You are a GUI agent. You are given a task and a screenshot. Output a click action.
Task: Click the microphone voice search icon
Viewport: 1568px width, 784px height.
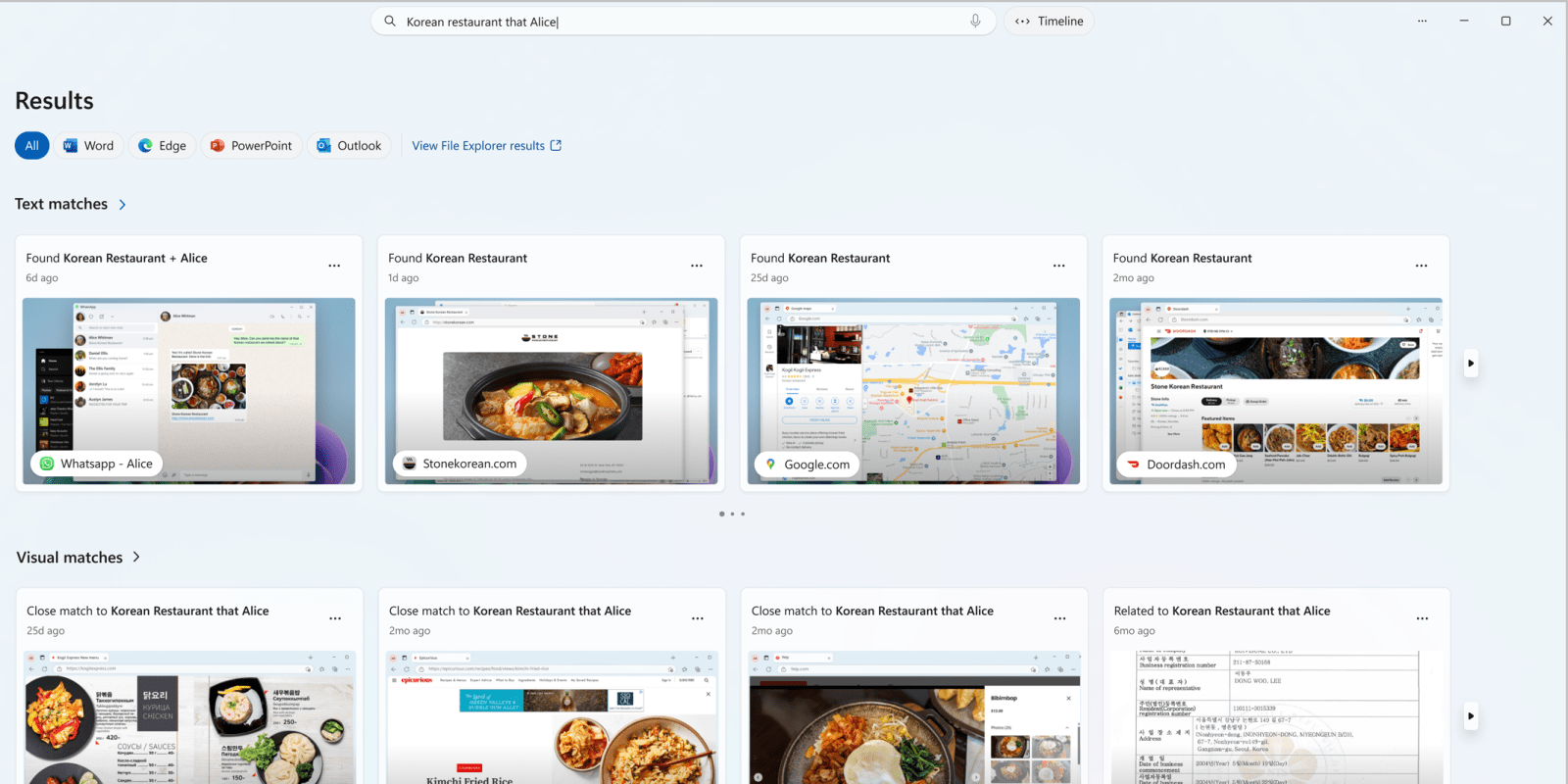click(975, 21)
